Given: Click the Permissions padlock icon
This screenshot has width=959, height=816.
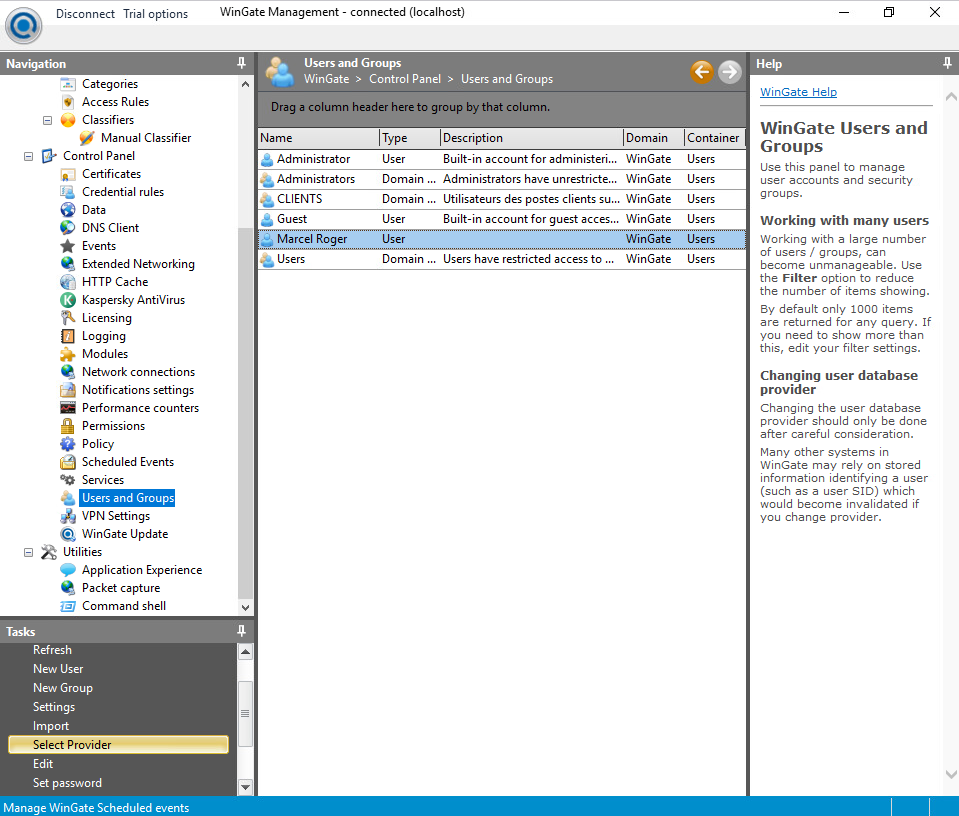Looking at the screenshot, I should (68, 426).
